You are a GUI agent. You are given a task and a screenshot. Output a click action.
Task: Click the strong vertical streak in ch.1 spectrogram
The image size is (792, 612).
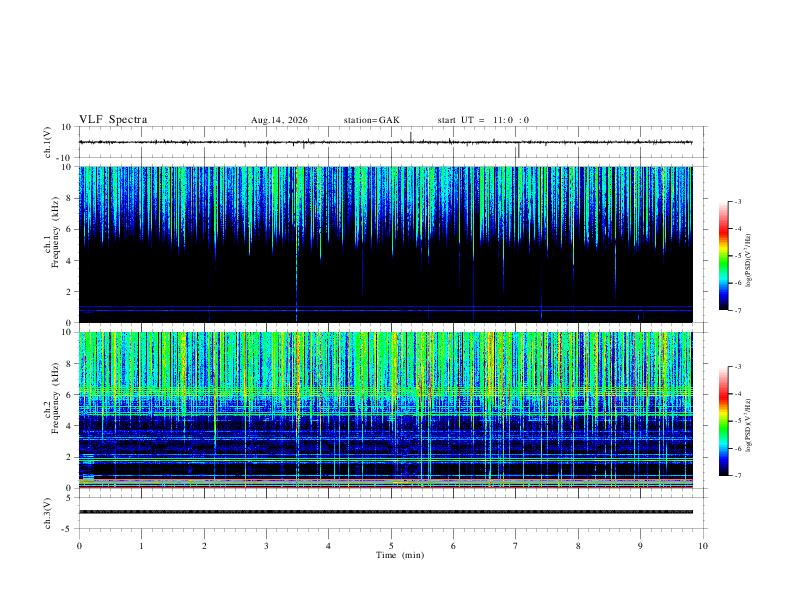click(x=296, y=244)
